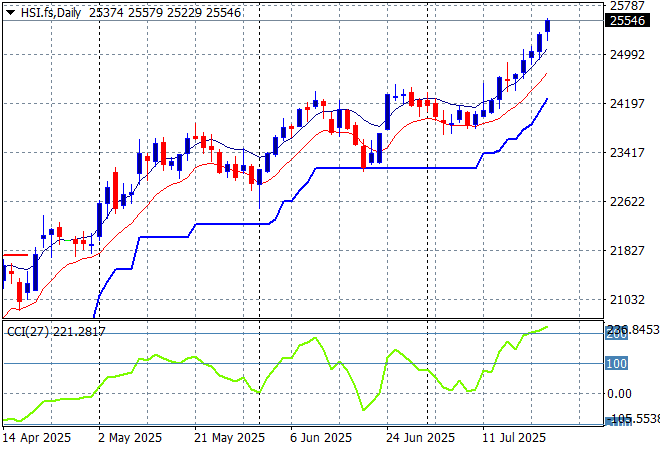Viewport: 660px width, 450px height.
Task: Click the CCI 200 level marker
Action: [x=616, y=334]
